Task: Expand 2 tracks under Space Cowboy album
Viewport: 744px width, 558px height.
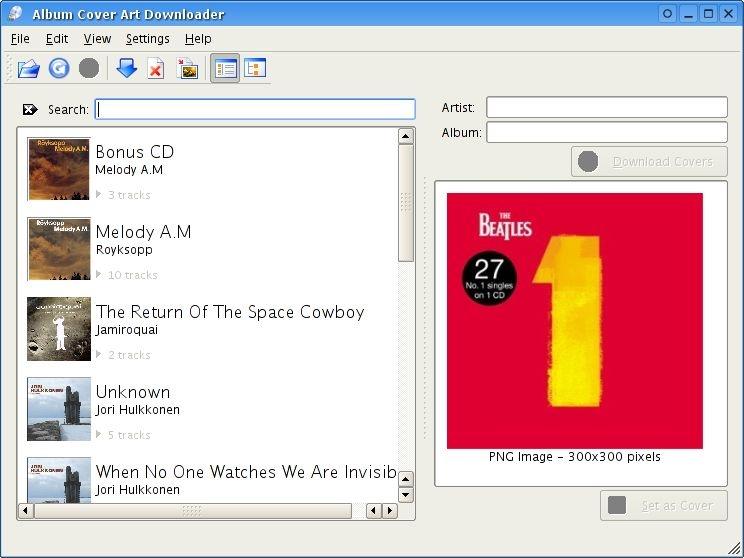Action: click(x=99, y=354)
